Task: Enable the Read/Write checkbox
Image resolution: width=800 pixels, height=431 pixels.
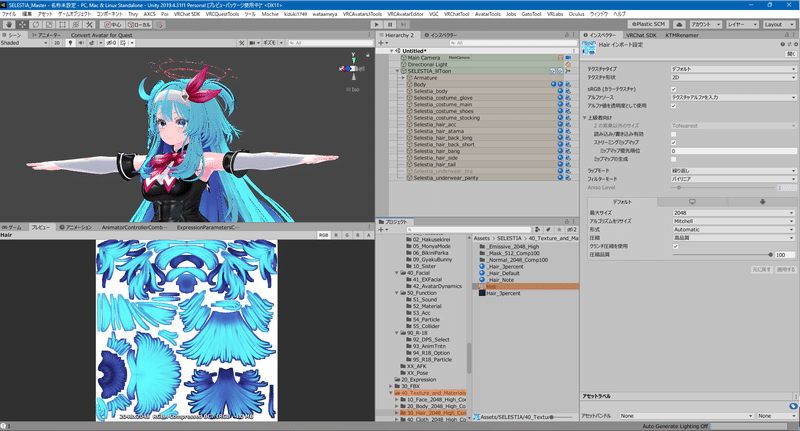Action: (x=673, y=134)
